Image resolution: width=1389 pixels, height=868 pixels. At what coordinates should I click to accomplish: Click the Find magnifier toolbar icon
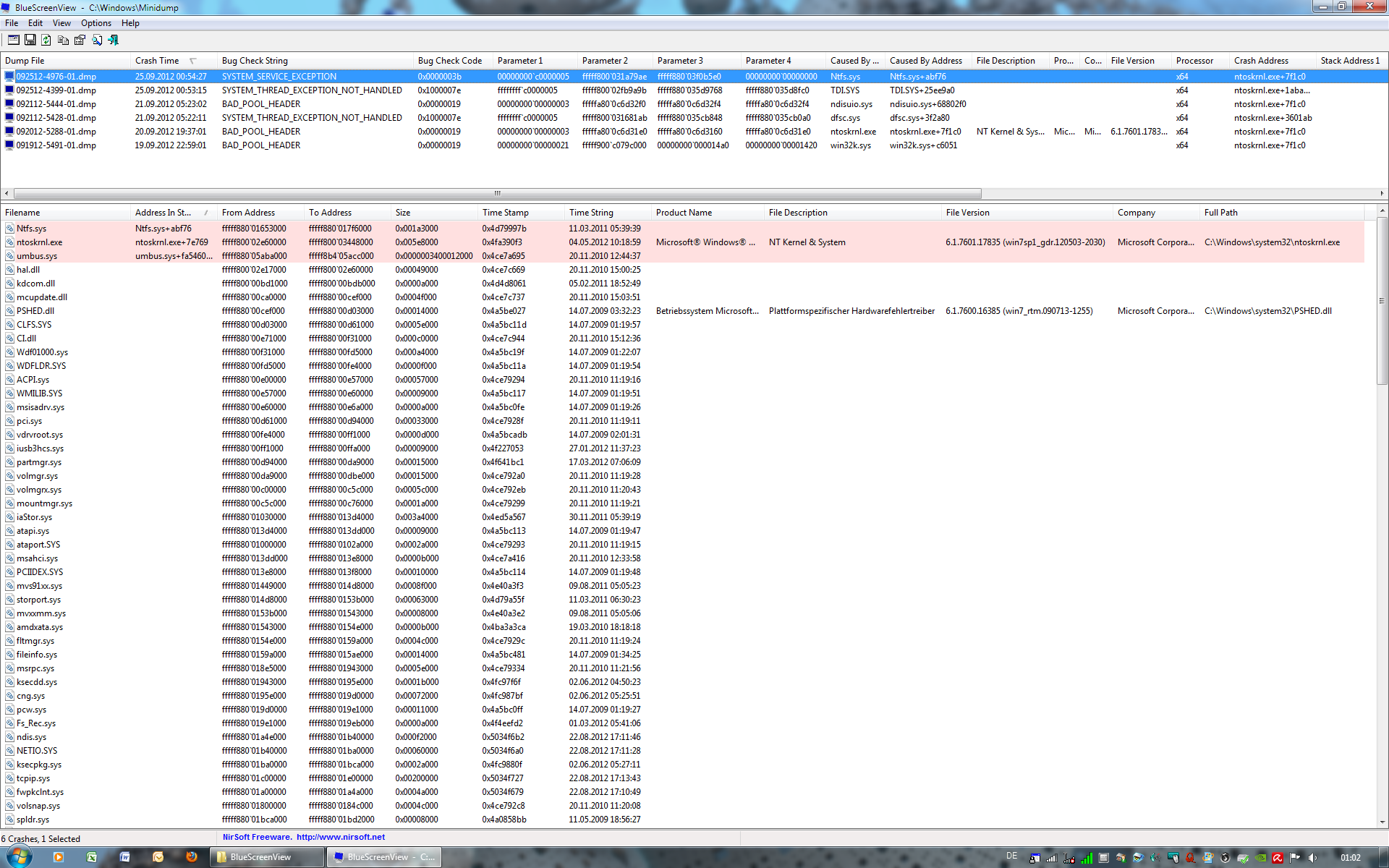point(96,40)
